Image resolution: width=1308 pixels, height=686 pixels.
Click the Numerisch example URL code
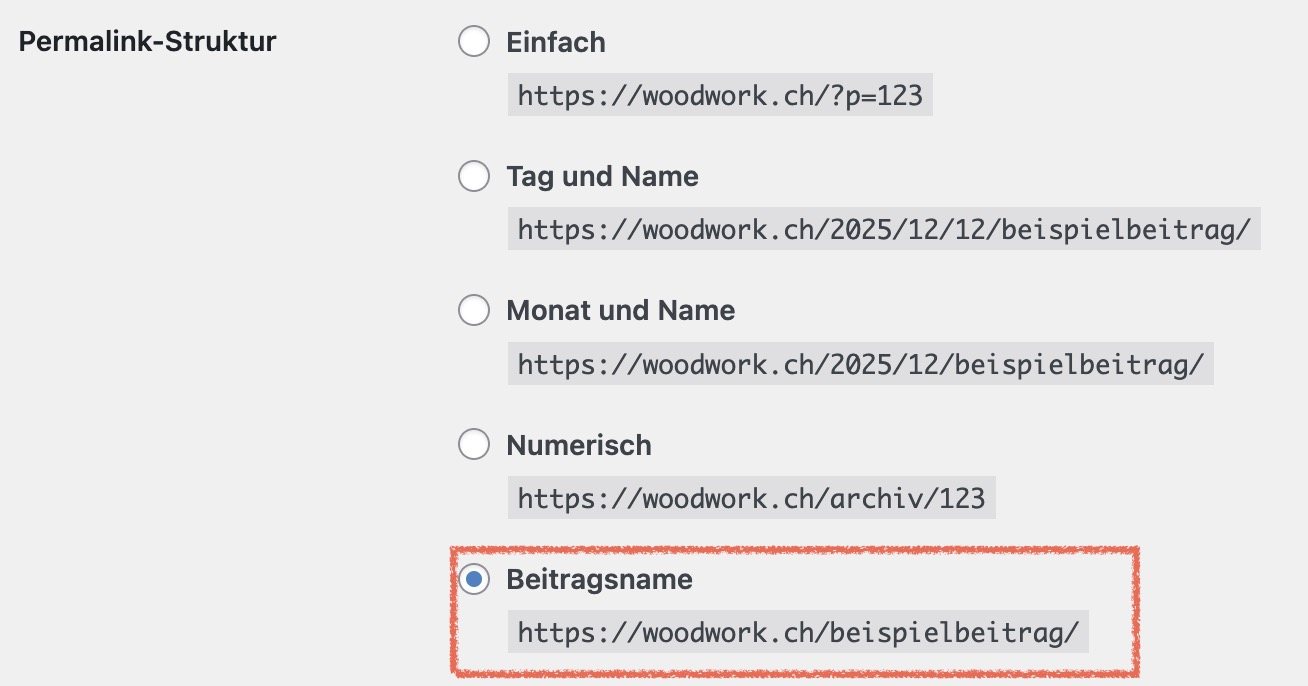point(751,498)
